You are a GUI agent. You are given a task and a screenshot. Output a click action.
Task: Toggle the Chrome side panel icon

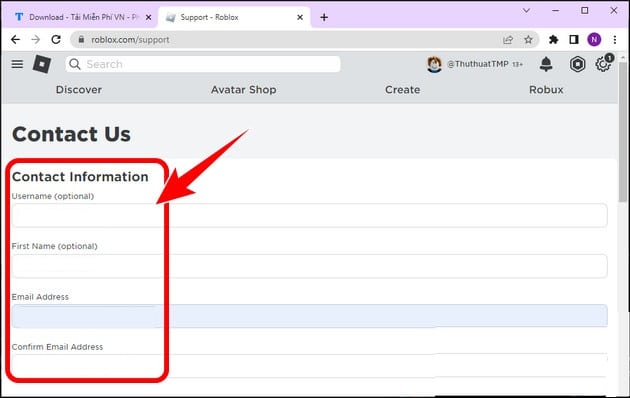tap(573, 39)
